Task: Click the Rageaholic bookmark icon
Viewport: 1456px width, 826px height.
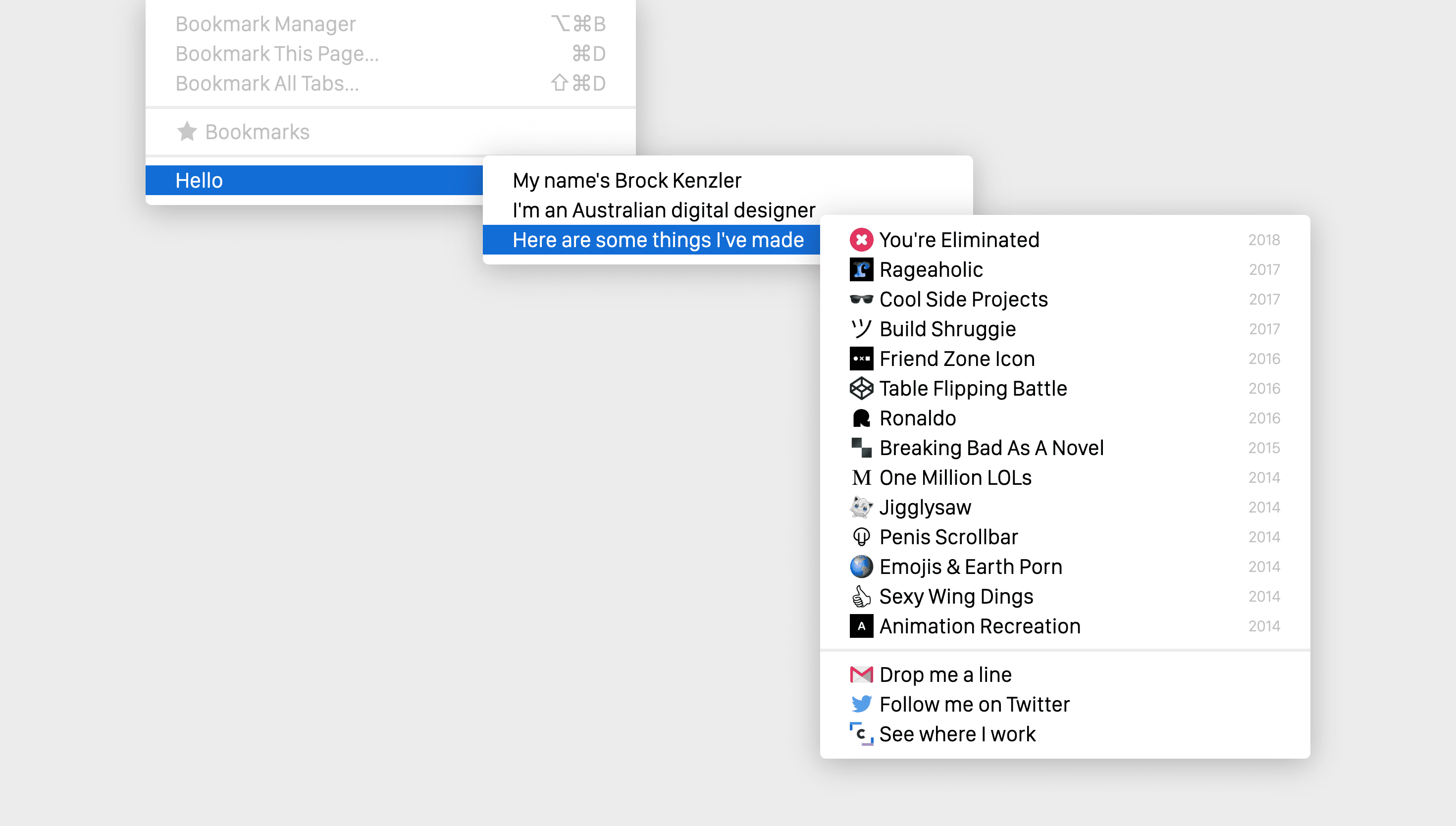Action: click(x=861, y=269)
